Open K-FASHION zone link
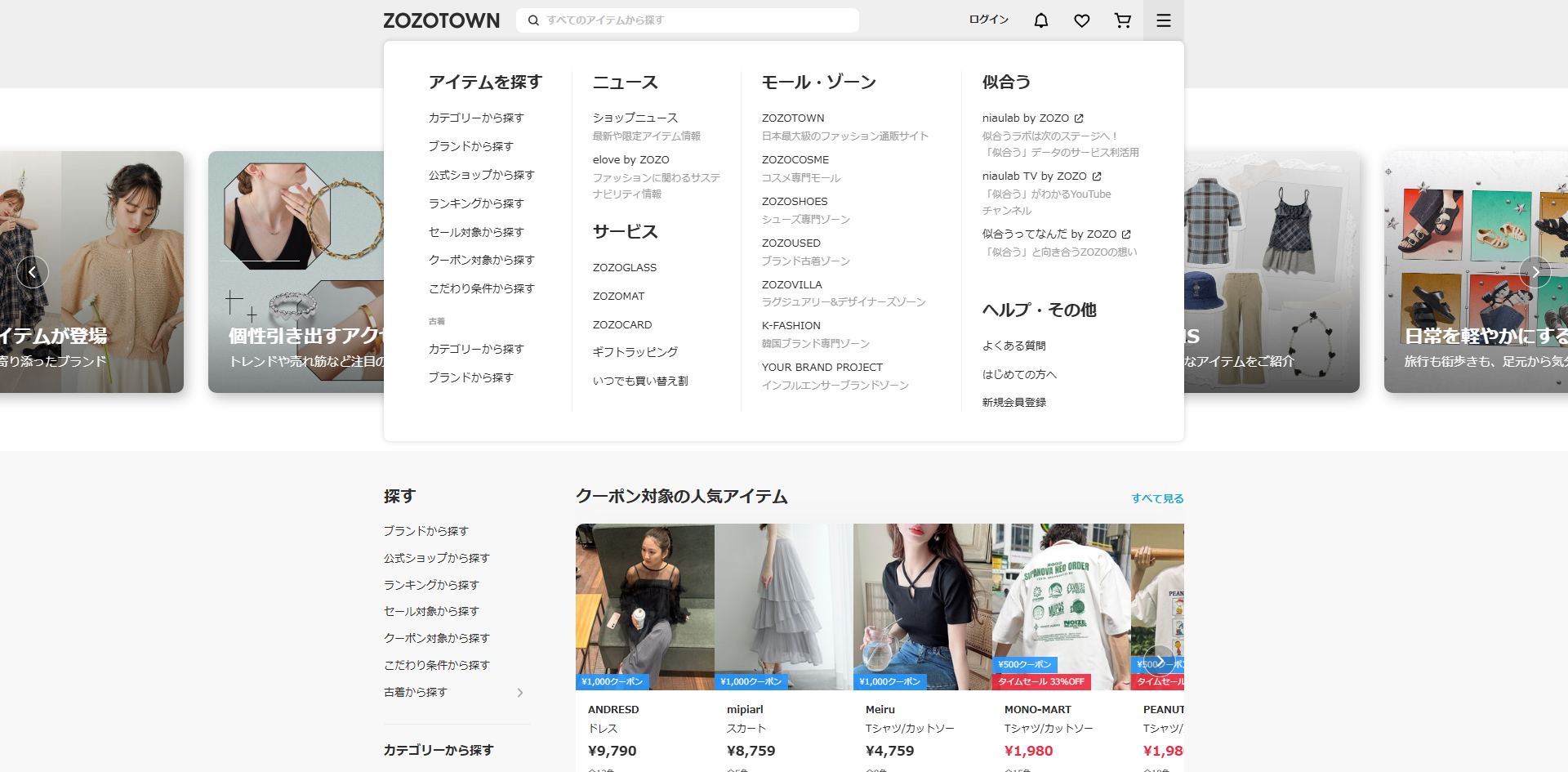Viewport: 1568px width, 772px height. pyautogui.click(x=791, y=325)
